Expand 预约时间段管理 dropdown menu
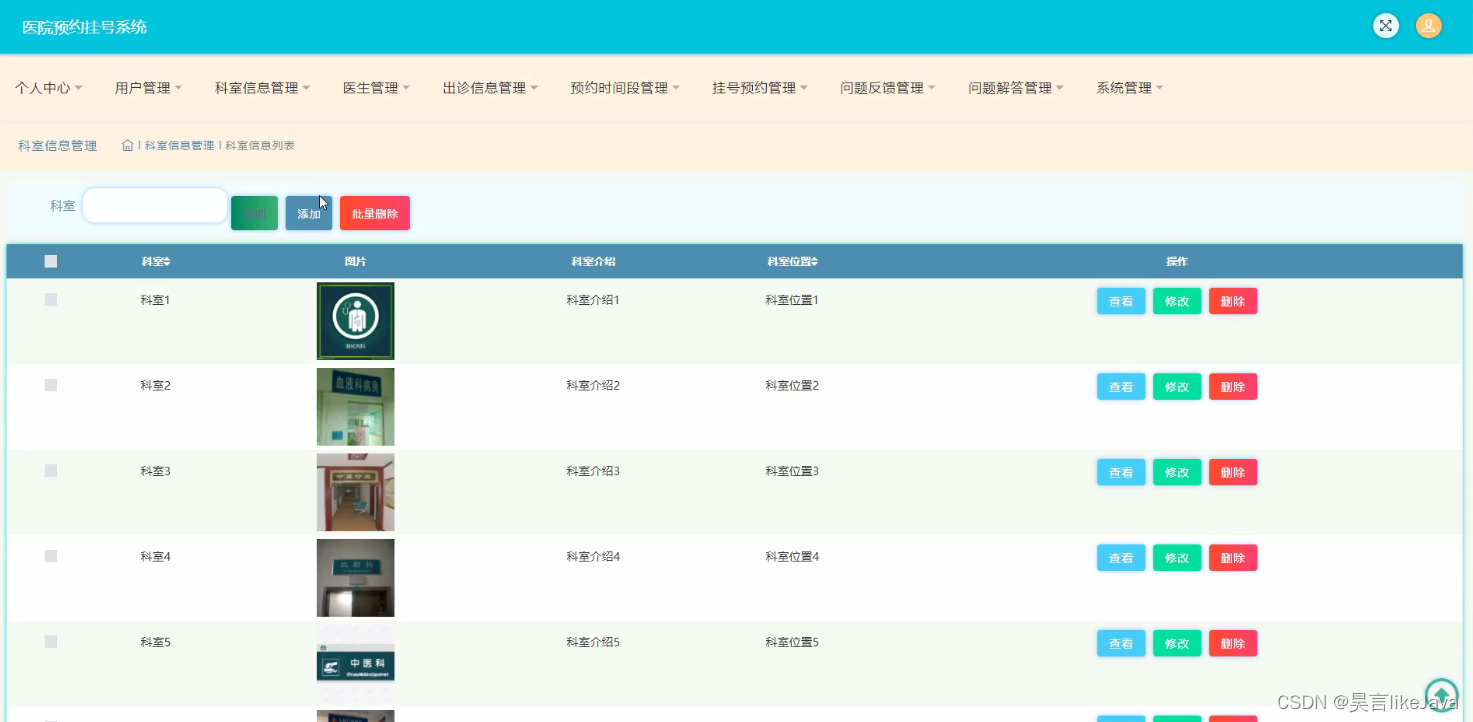 point(625,88)
